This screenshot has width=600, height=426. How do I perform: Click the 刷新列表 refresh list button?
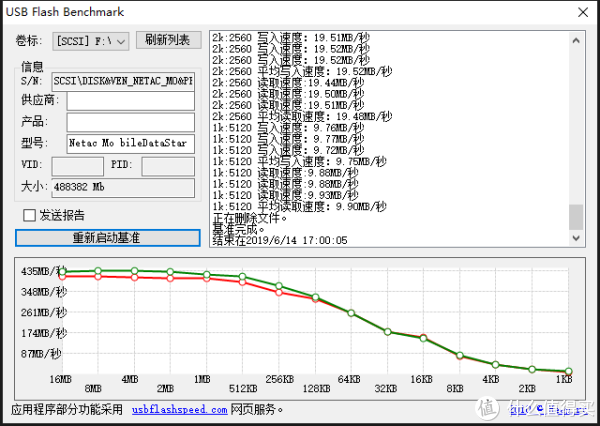[x=169, y=40]
